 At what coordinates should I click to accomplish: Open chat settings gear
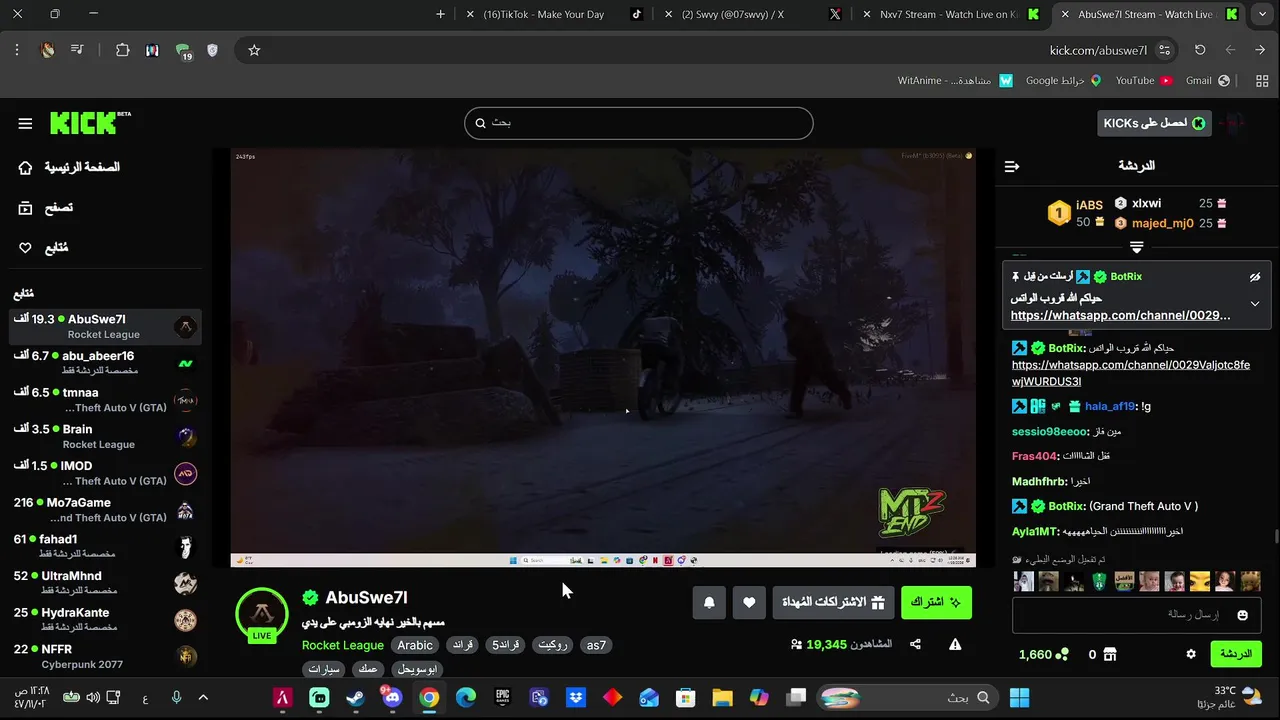[x=1191, y=654]
